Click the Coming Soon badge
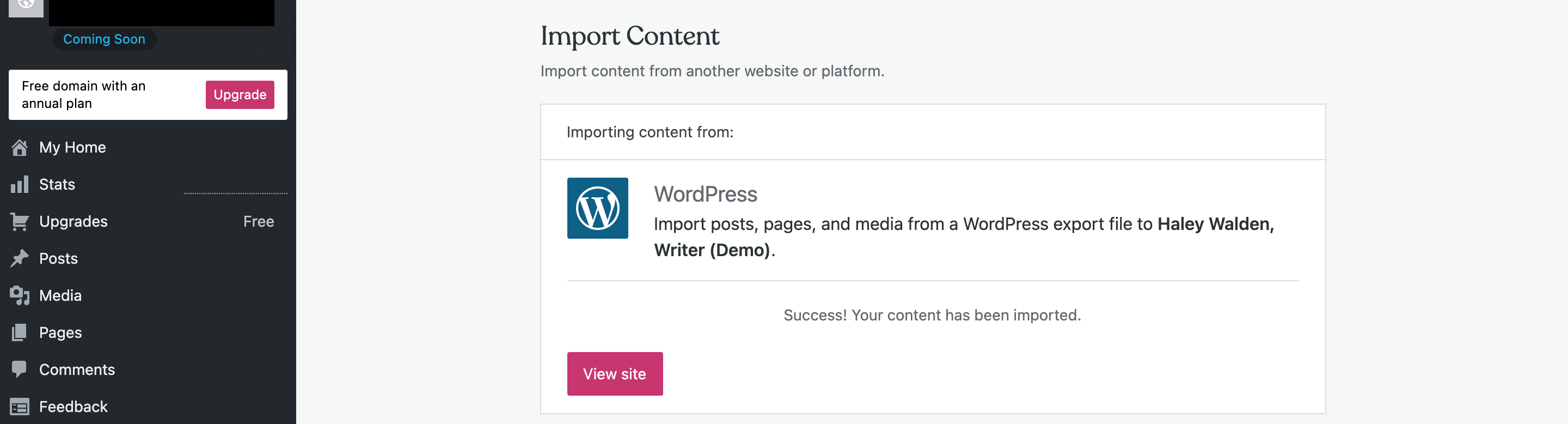Screen dimensions: 1568x424 [x=104, y=39]
